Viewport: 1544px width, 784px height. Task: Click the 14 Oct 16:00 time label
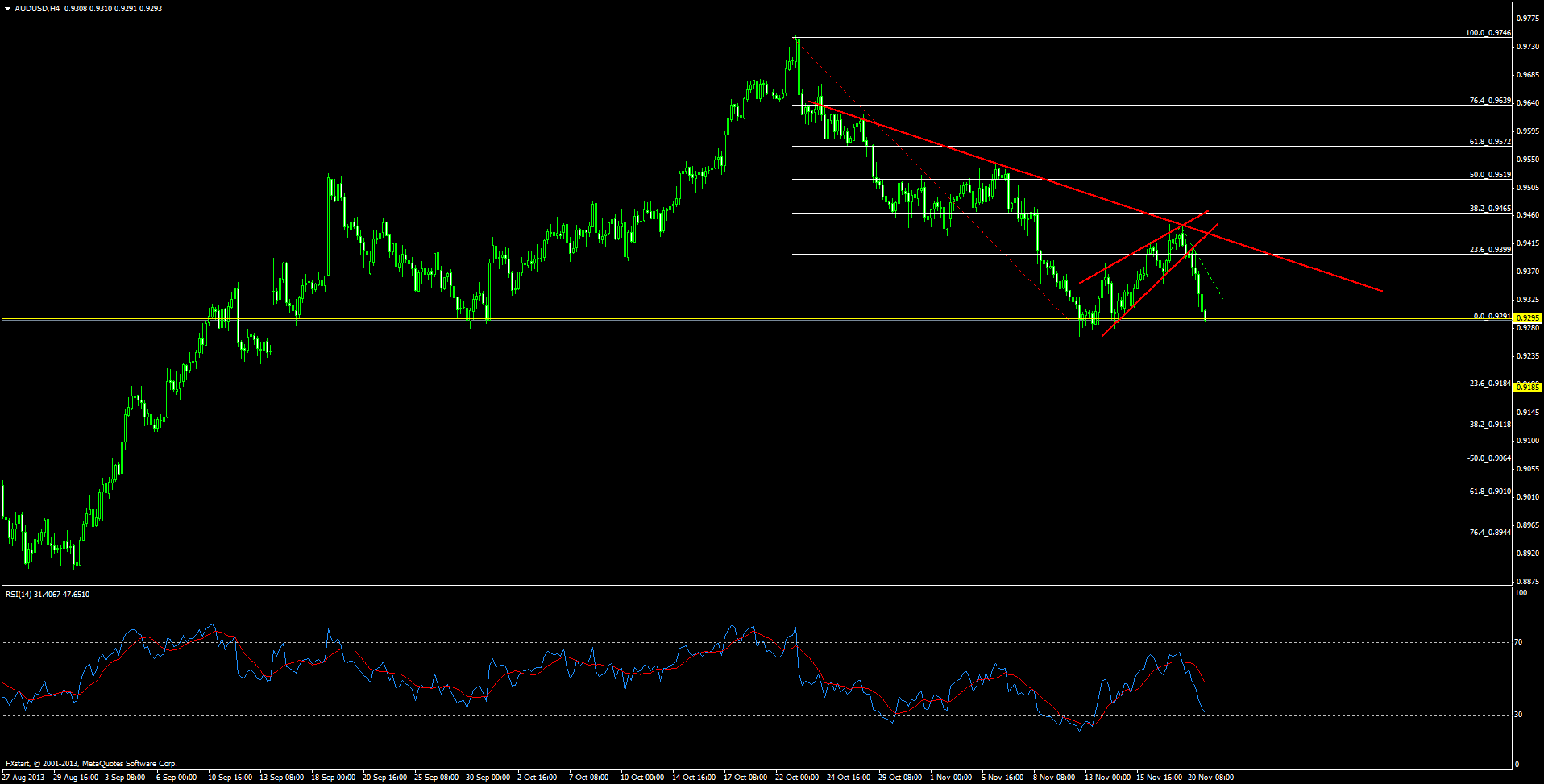(695, 778)
